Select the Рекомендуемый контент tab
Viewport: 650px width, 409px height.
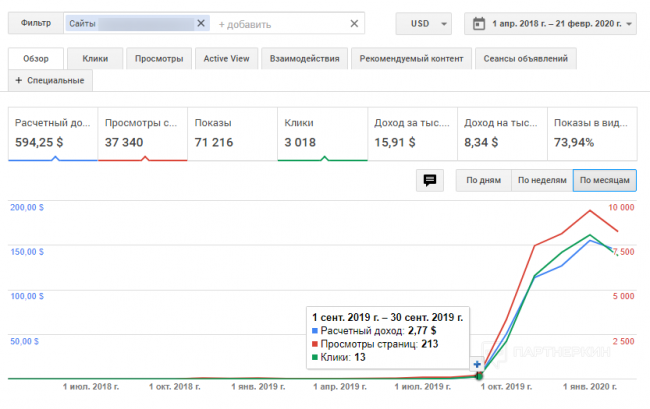(410, 59)
